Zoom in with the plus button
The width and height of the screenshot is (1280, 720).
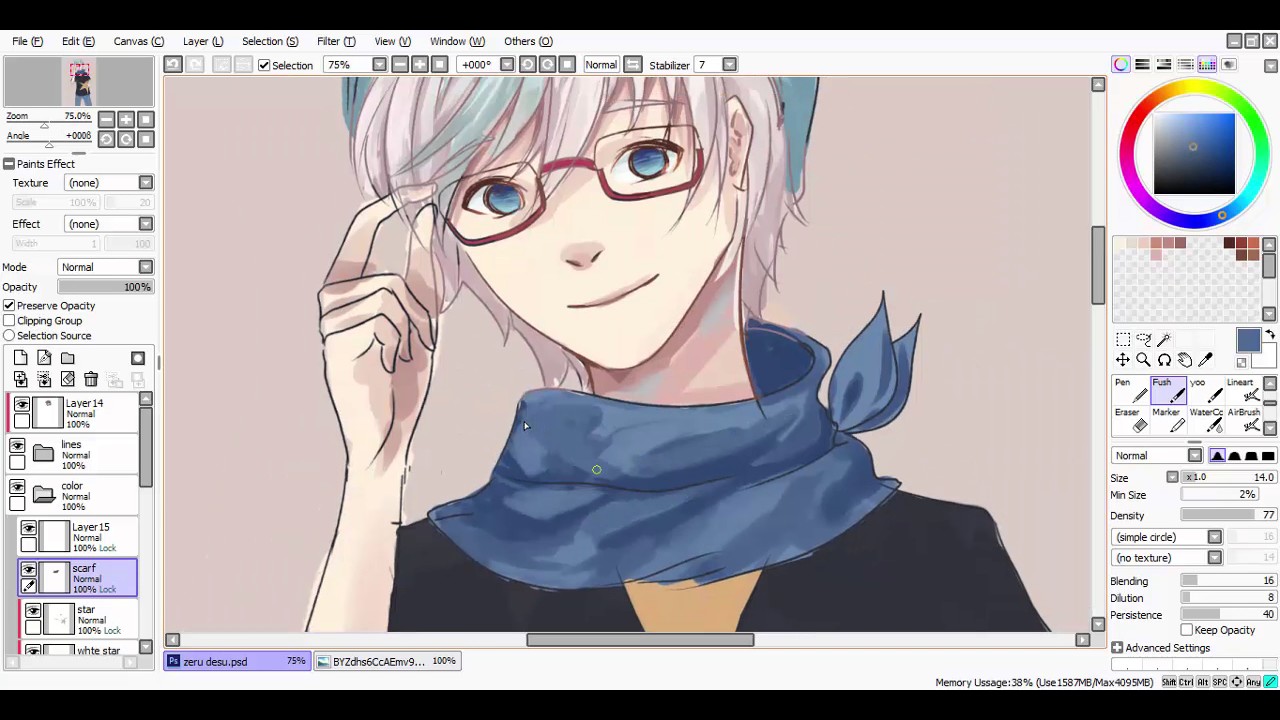coord(419,65)
